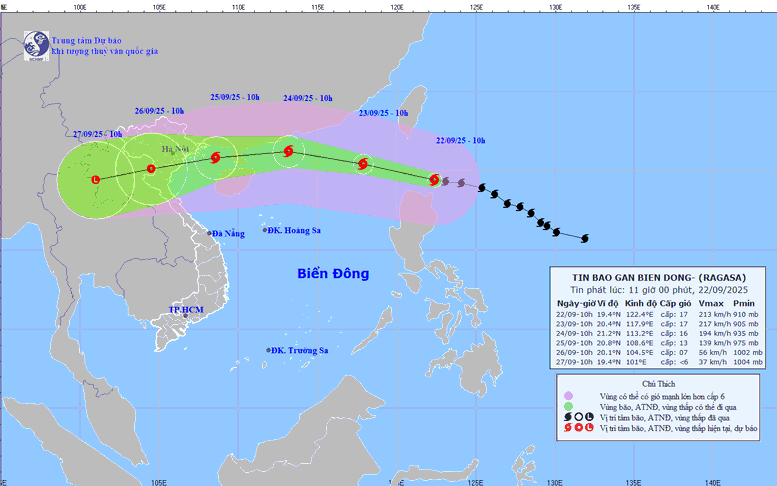Click the red tropical depression circle for 26/09

point(151,169)
